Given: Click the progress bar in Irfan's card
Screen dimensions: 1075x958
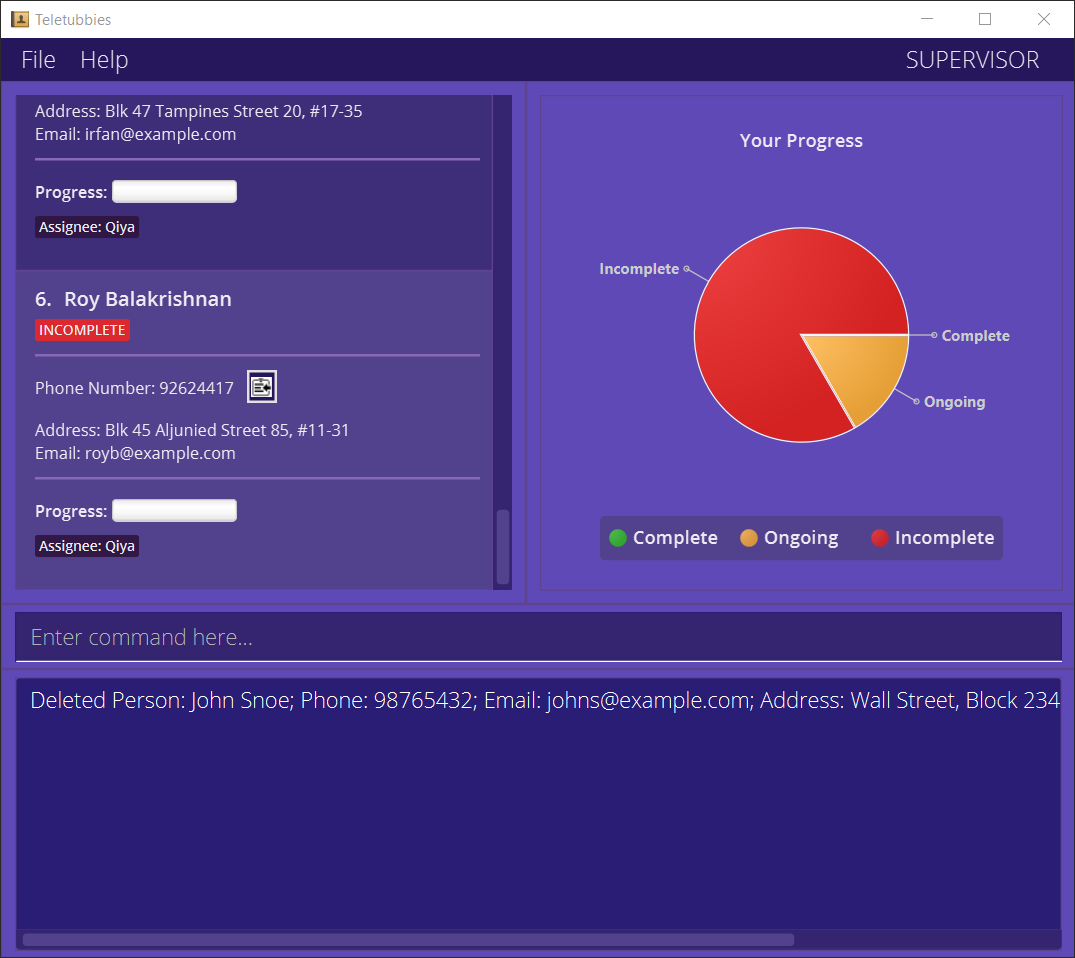Looking at the screenshot, I should tap(174, 192).
